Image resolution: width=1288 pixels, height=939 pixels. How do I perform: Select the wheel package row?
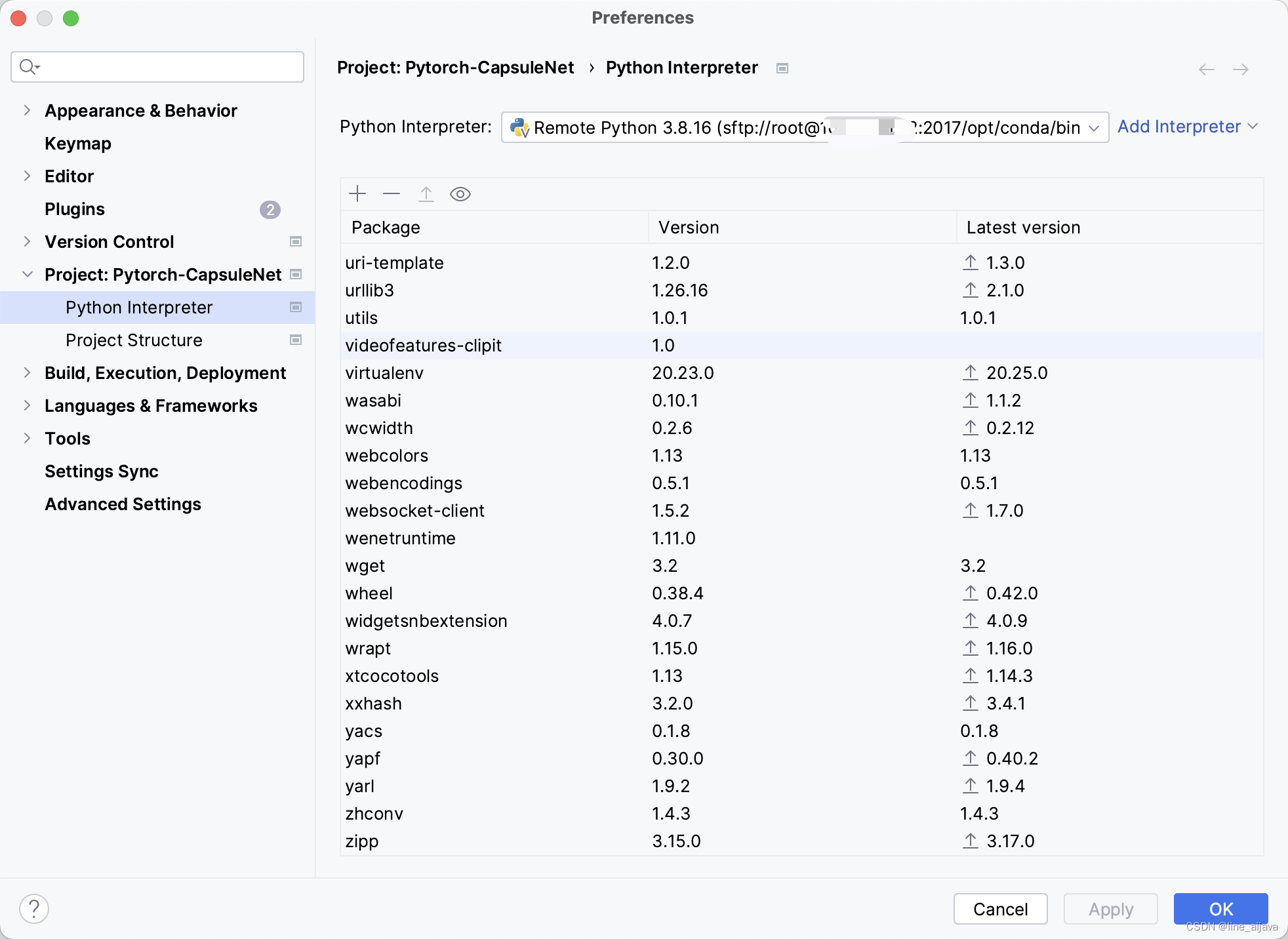[x=801, y=593]
